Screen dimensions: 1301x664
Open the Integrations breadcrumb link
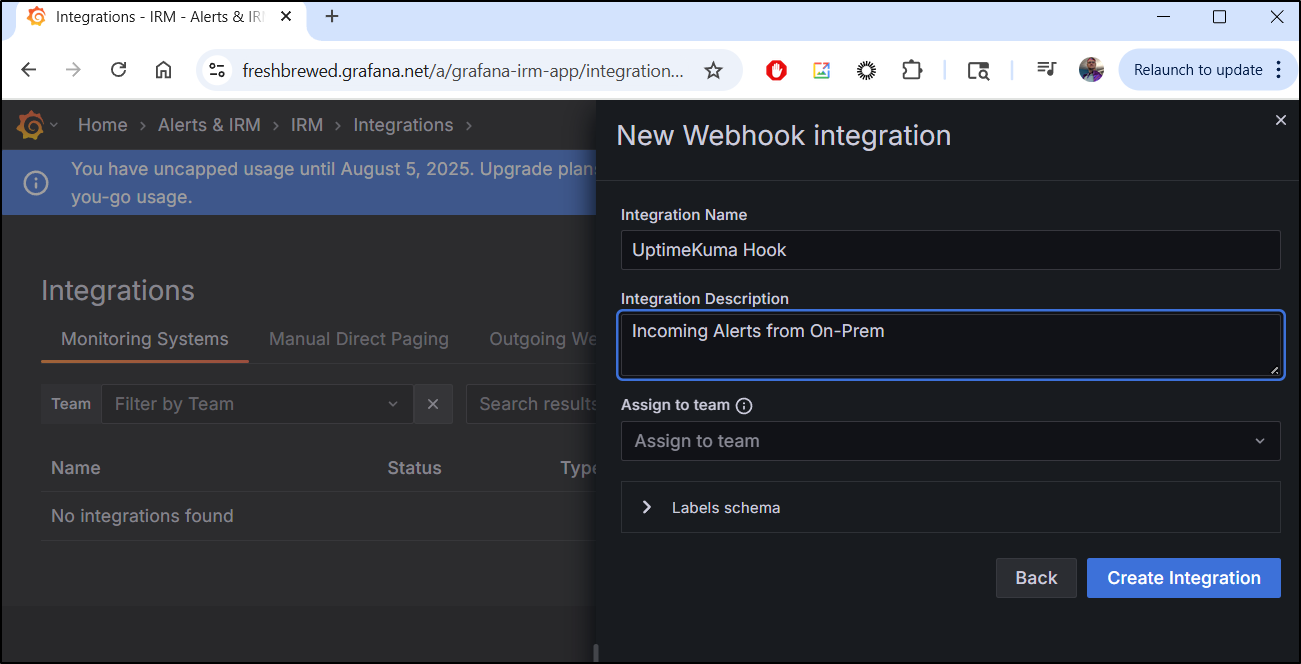[403, 125]
